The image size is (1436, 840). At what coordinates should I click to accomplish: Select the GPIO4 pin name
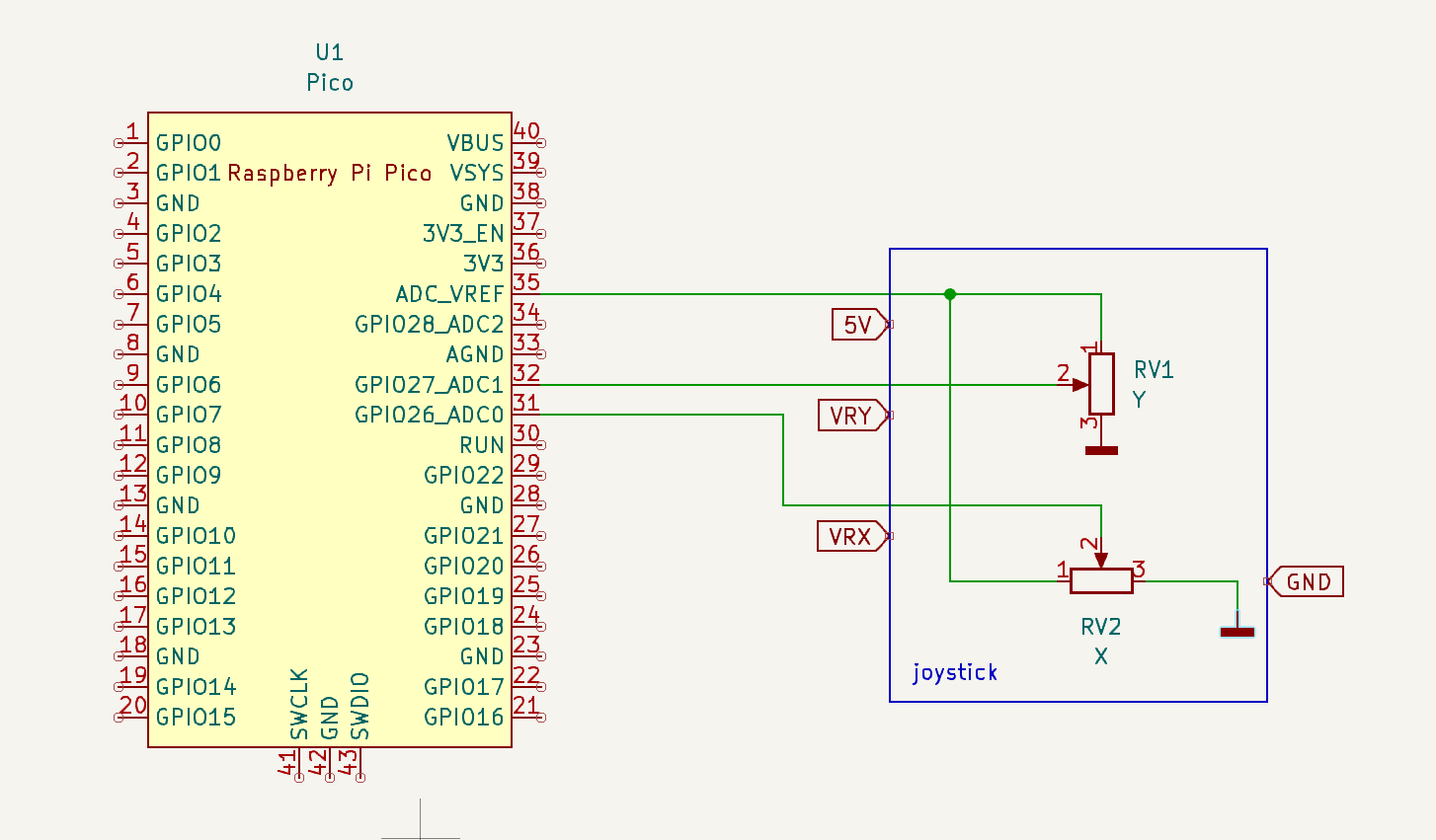tap(189, 294)
